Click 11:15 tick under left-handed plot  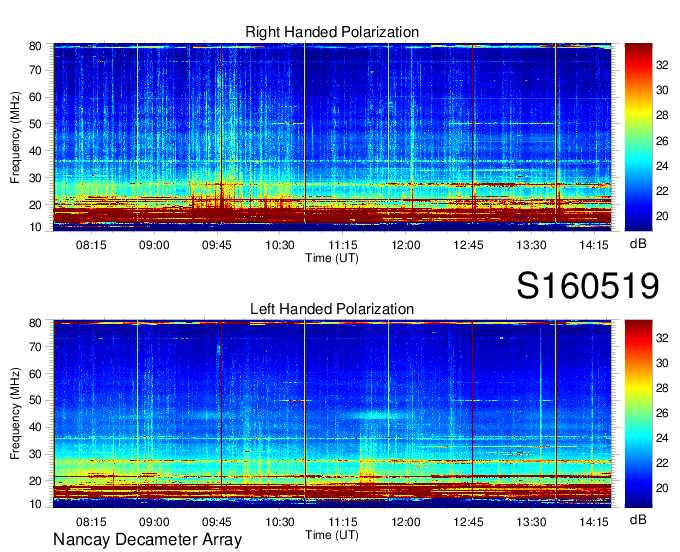pyautogui.click(x=343, y=522)
